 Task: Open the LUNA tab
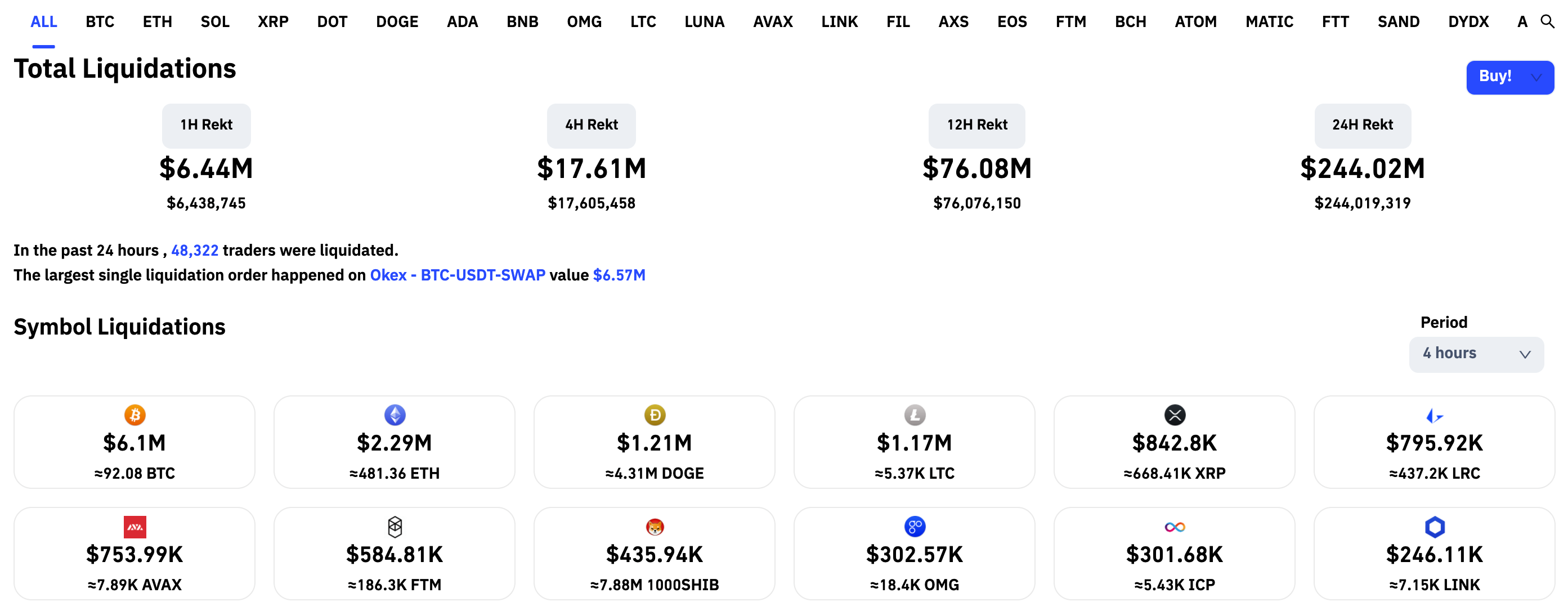pyautogui.click(x=704, y=21)
